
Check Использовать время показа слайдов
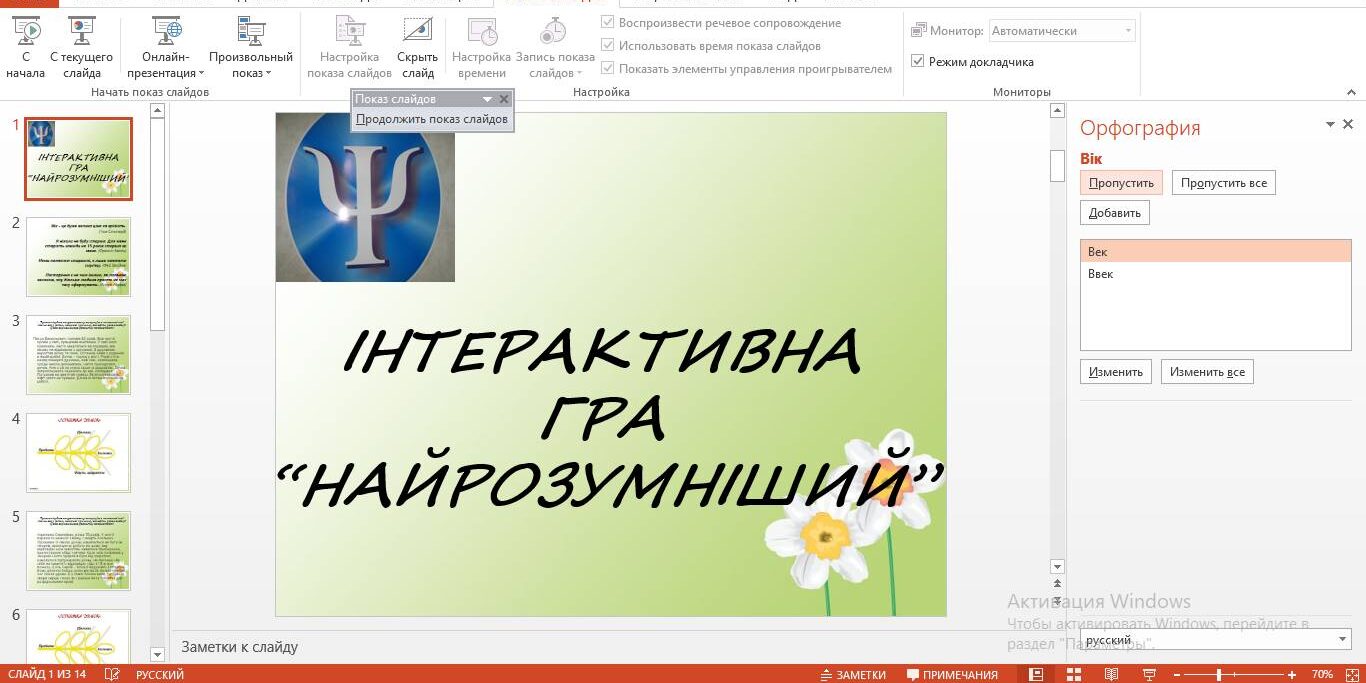[x=607, y=45]
